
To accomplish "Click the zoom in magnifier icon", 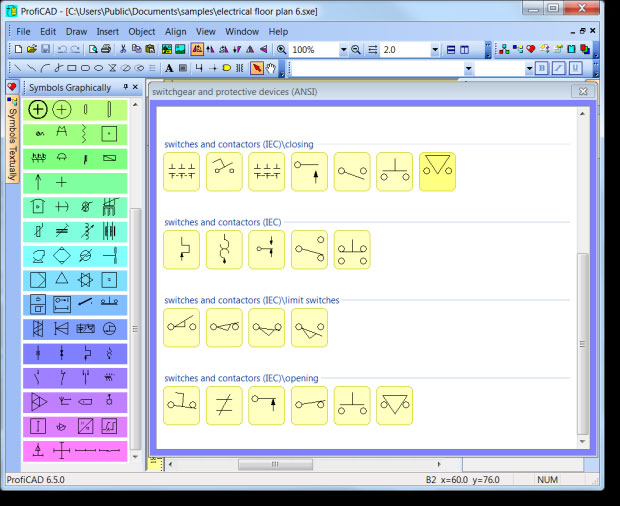I will [282, 49].
